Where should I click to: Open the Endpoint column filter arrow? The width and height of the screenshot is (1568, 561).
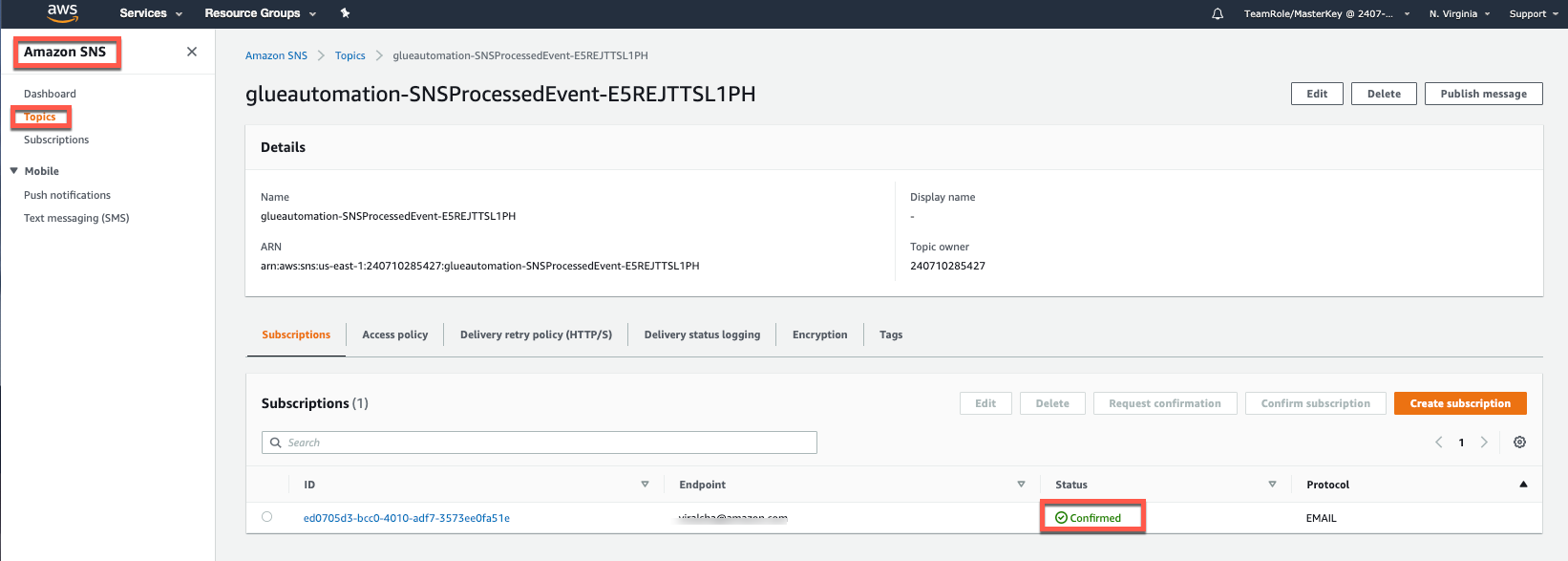pos(1021,485)
